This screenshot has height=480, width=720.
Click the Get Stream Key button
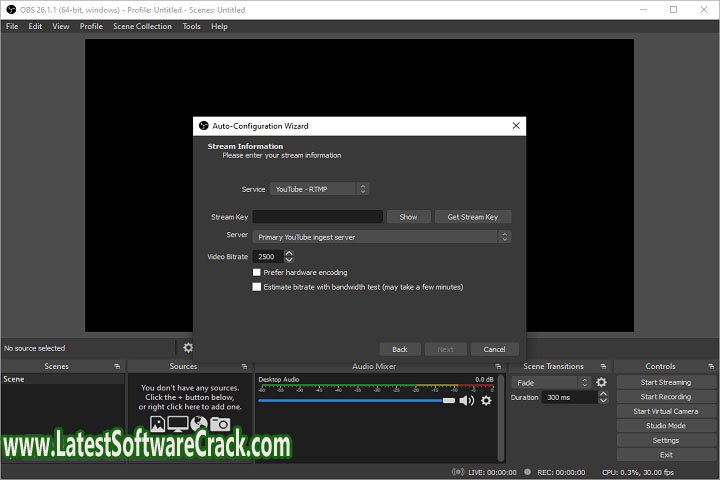[473, 217]
